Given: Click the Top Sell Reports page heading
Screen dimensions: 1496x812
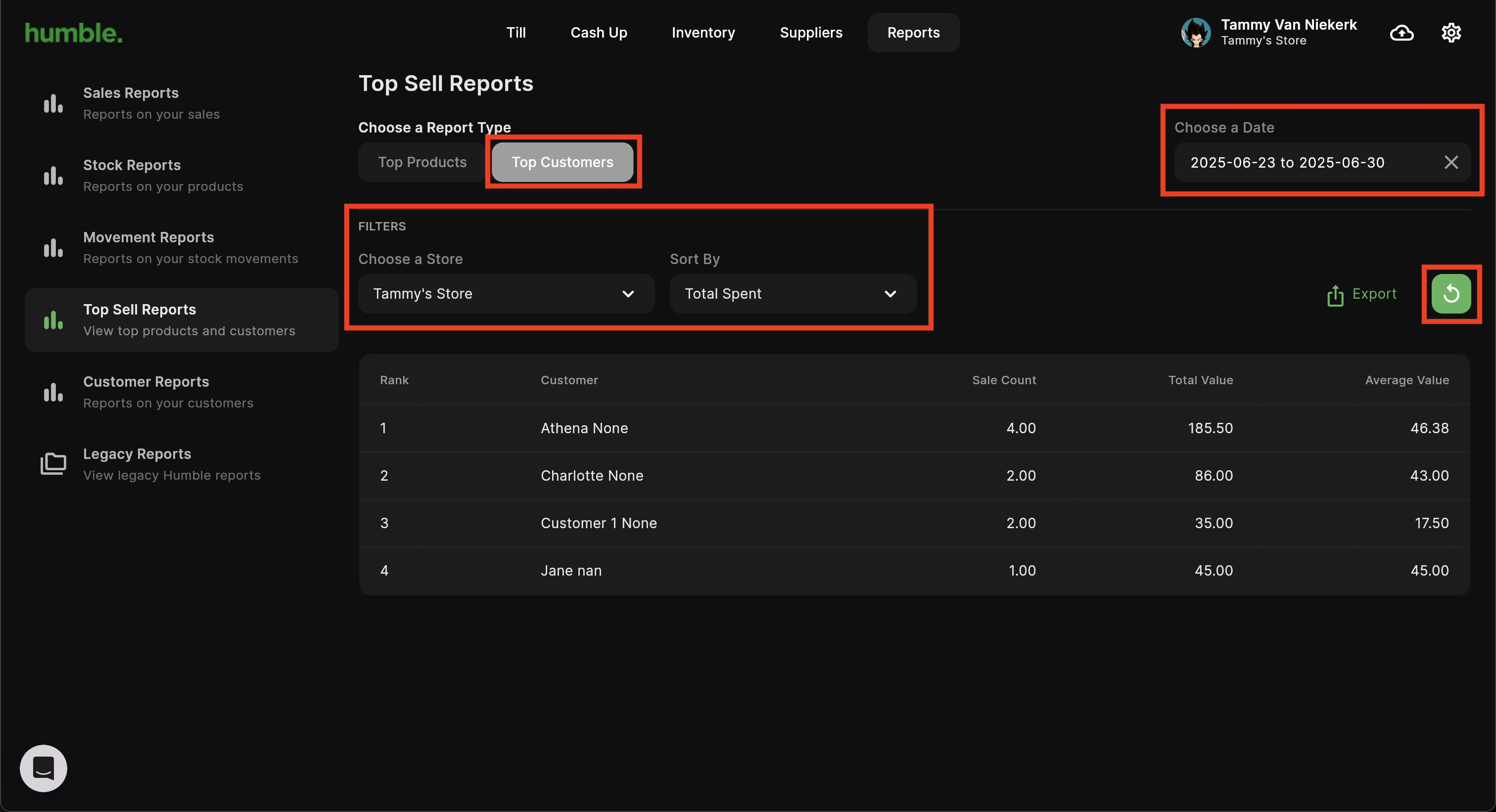Looking at the screenshot, I should click(x=445, y=84).
